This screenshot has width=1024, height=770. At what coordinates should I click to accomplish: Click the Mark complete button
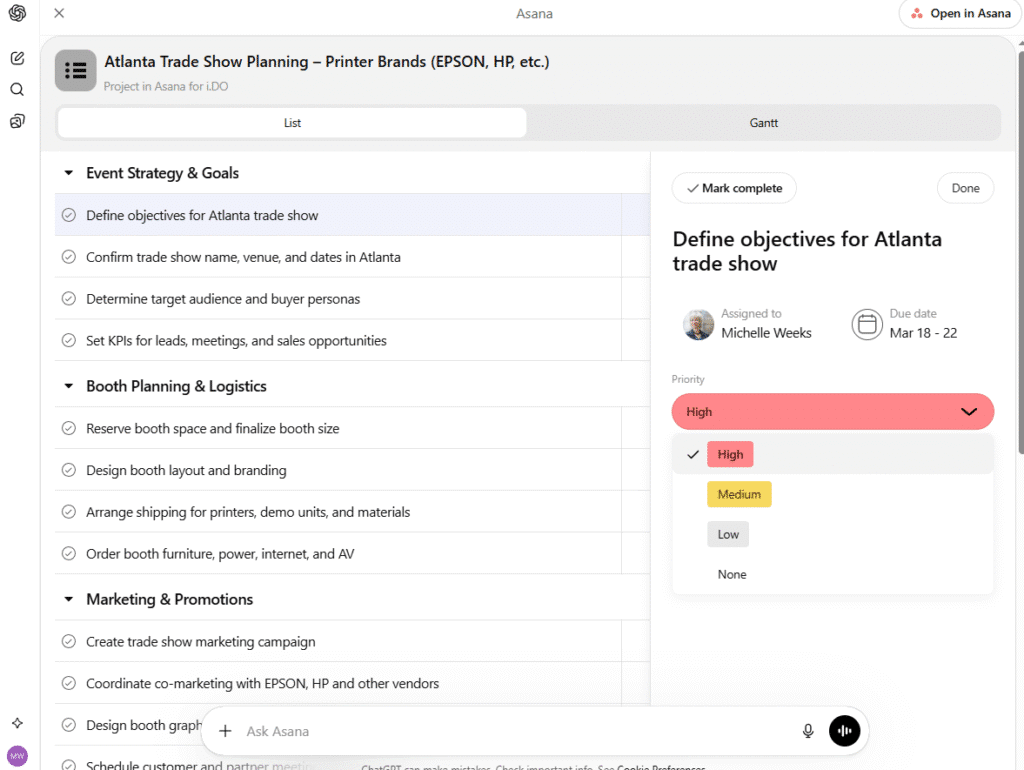(734, 188)
